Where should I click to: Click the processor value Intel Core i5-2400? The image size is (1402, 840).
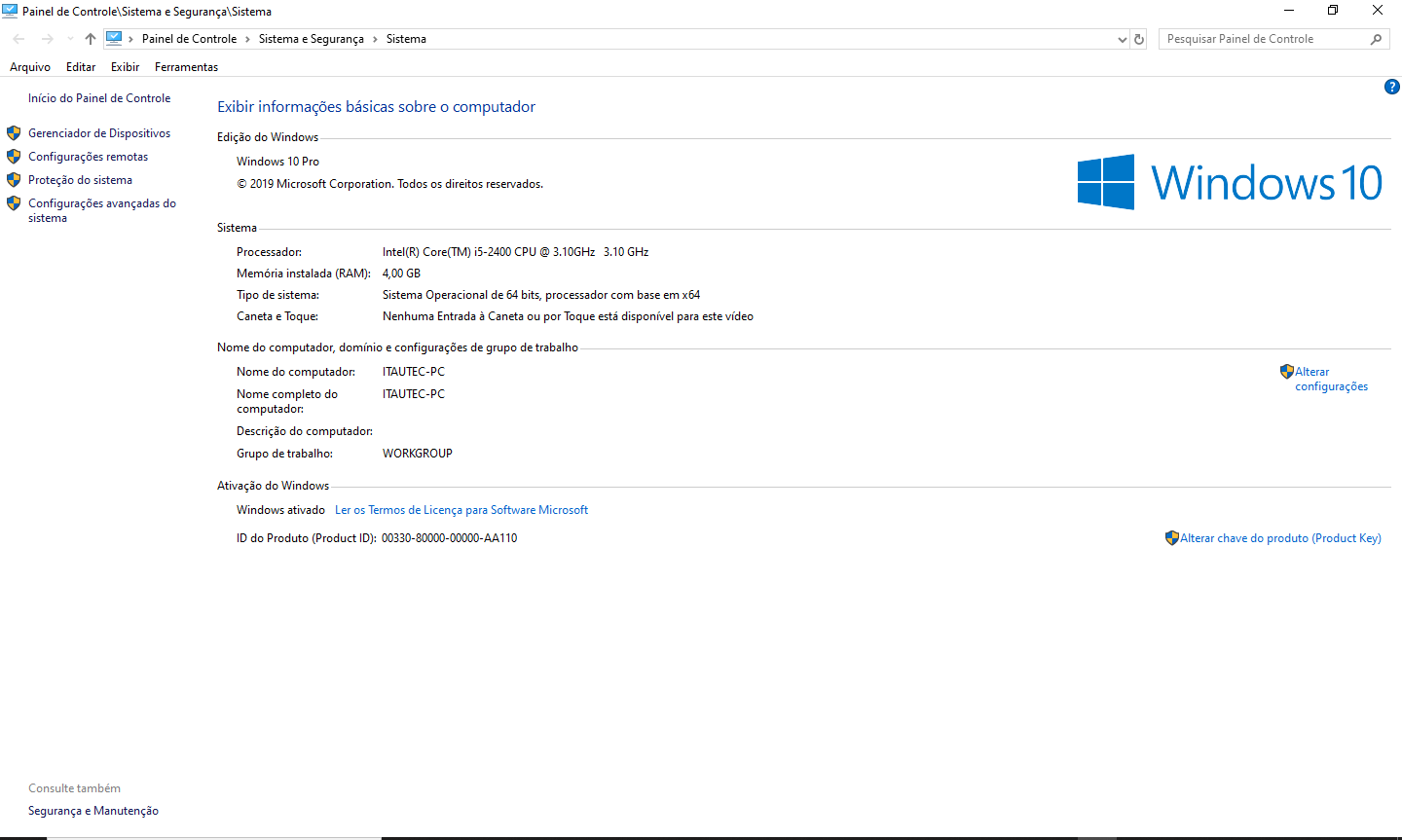point(515,252)
